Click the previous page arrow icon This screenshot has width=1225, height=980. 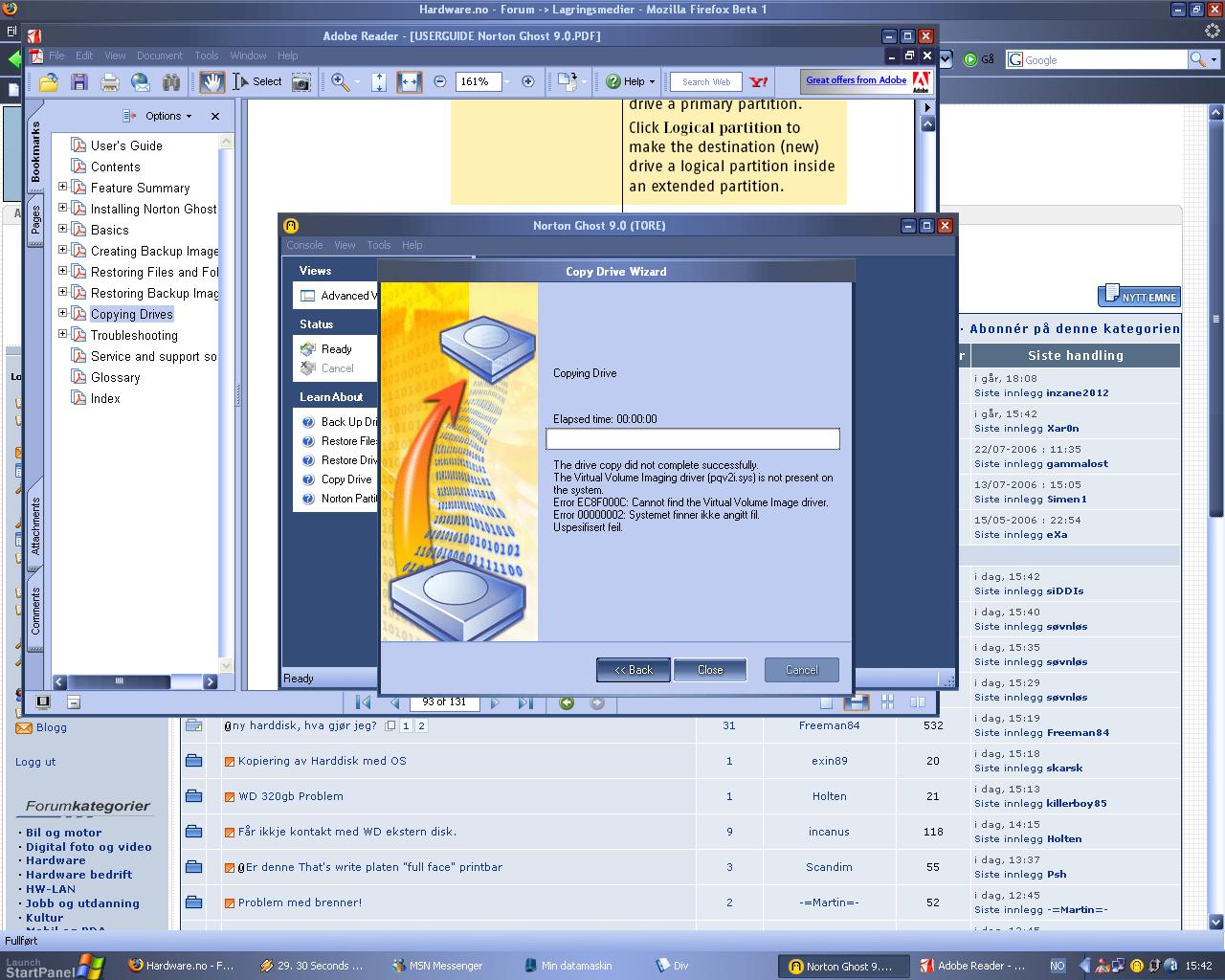coord(394,702)
